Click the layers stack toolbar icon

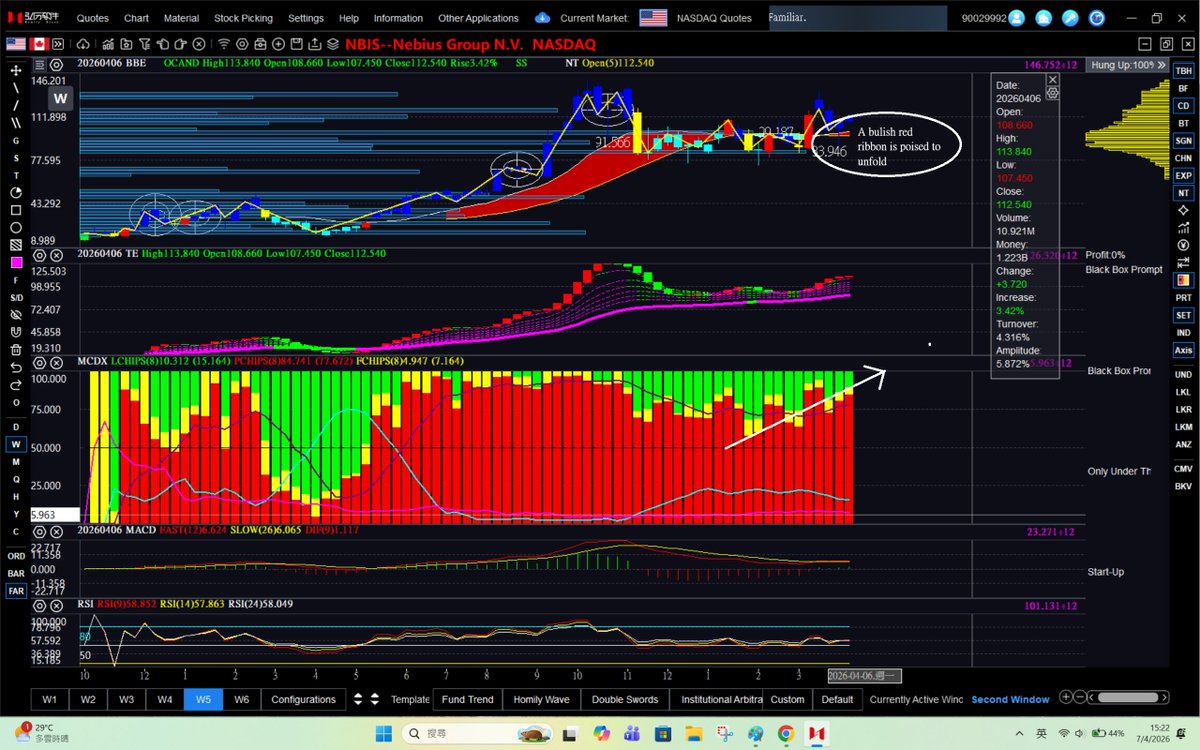click(x=332, y=44)
